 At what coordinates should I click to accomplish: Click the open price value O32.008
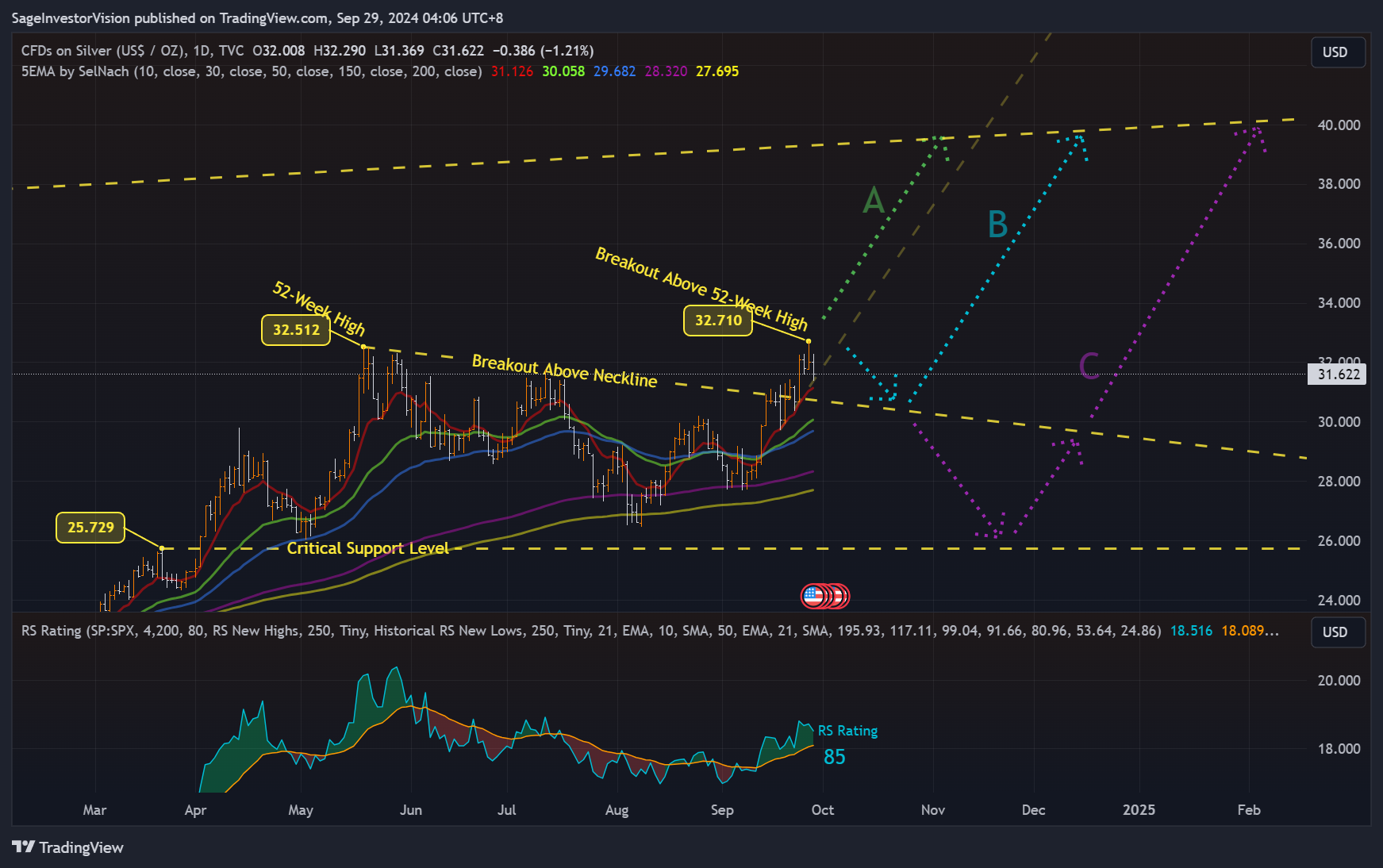click(x=279, y=51)
